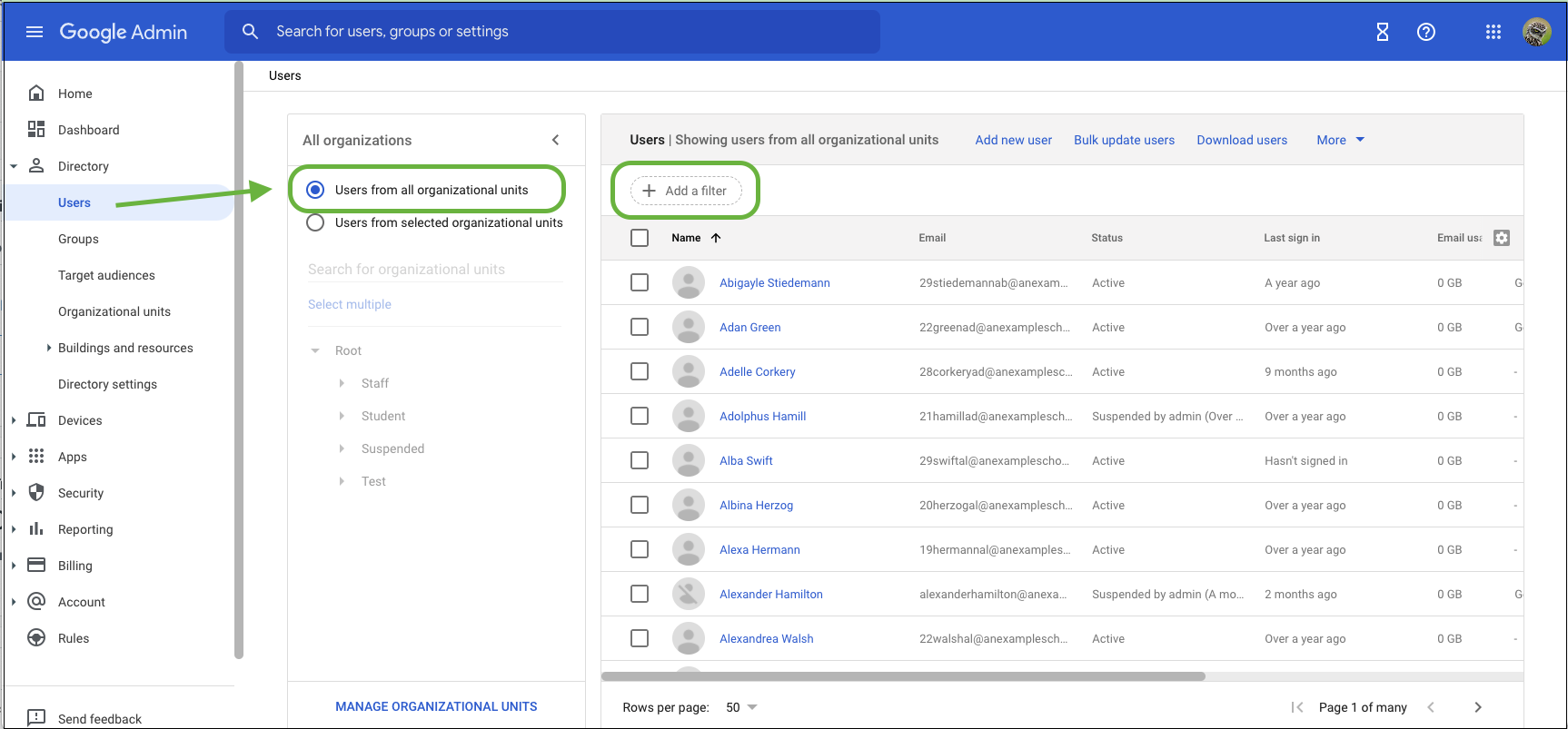Viewport: 1568px width, 729px height.
Task: Focus the main search field
Action: [552, 32]
